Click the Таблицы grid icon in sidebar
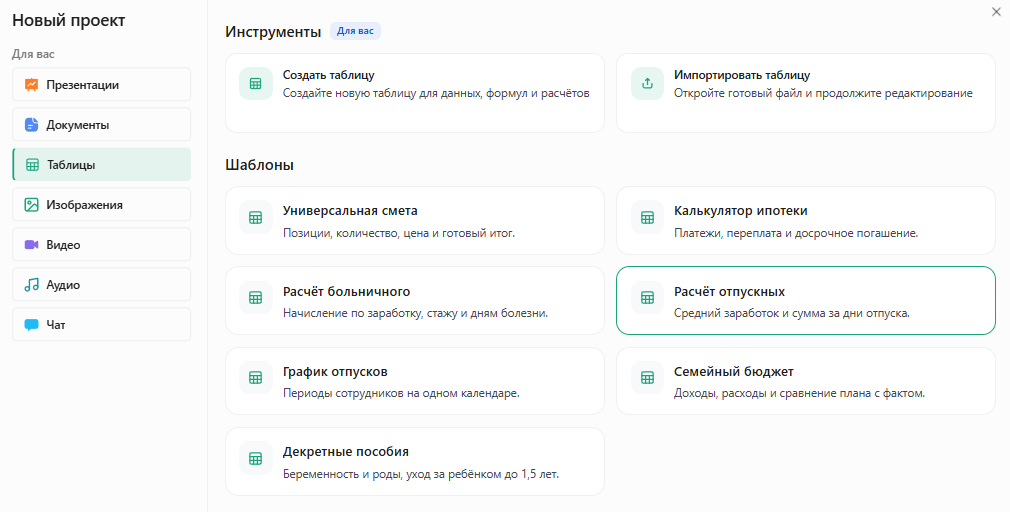Screen dimensions: 1010x512 [x=32, y=165]
